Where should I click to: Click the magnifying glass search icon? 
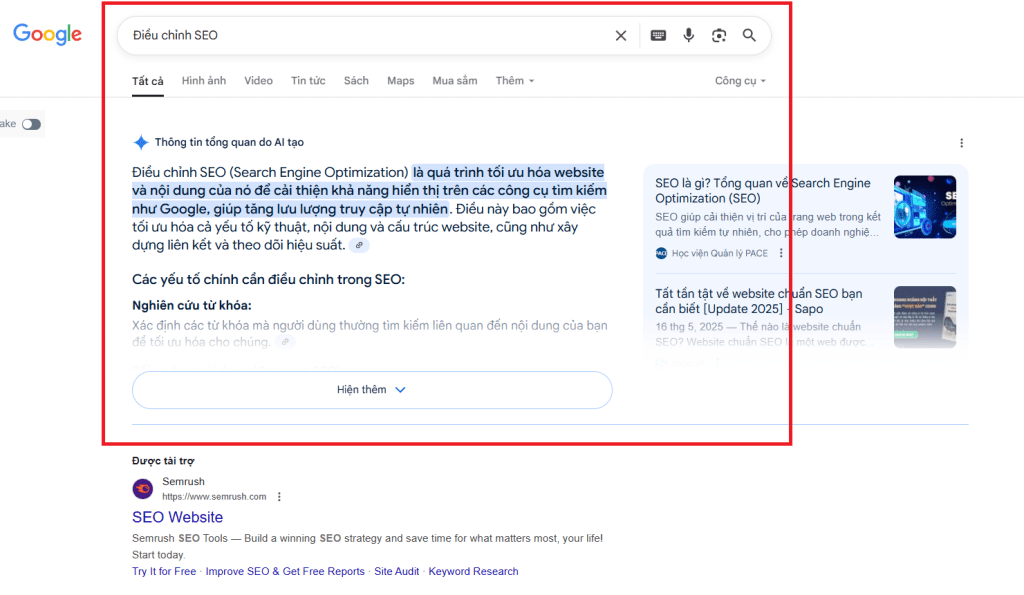[749, 36]
